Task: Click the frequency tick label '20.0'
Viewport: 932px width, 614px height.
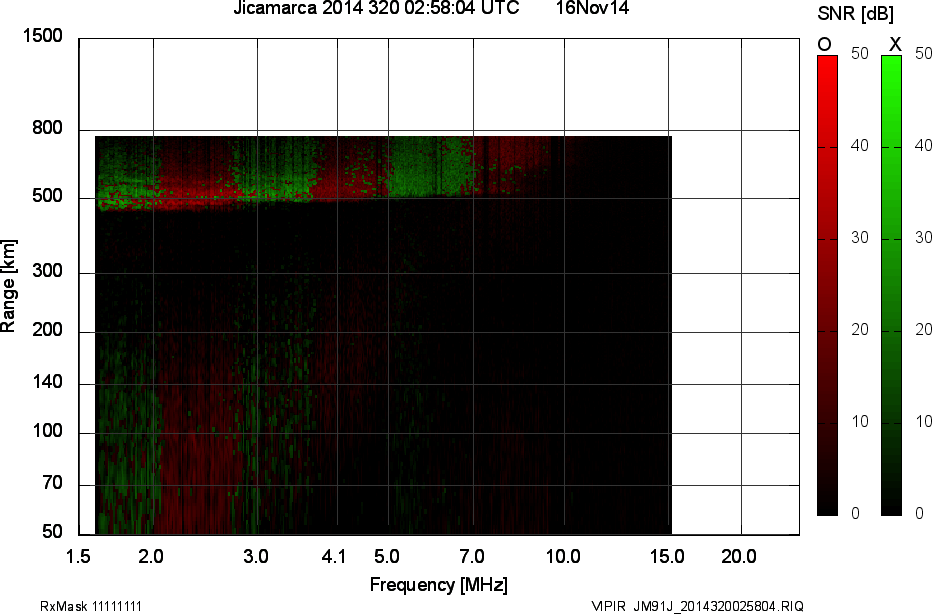Action: click(739, 557)
